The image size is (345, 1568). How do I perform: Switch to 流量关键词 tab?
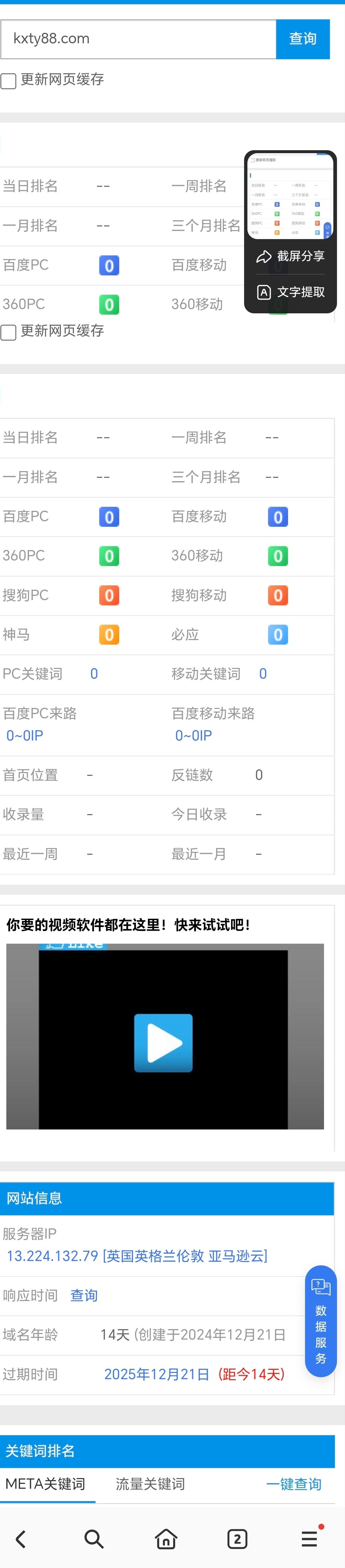point(150,1484)
